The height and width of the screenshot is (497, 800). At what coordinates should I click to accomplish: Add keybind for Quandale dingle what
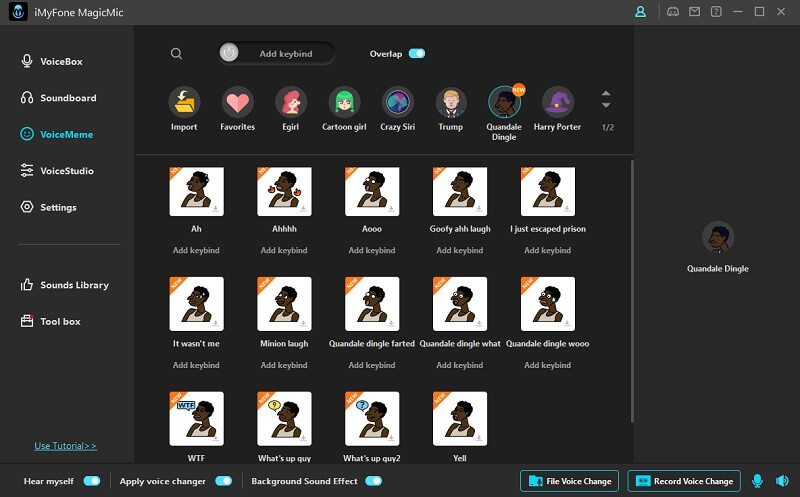tap(460, 365)
